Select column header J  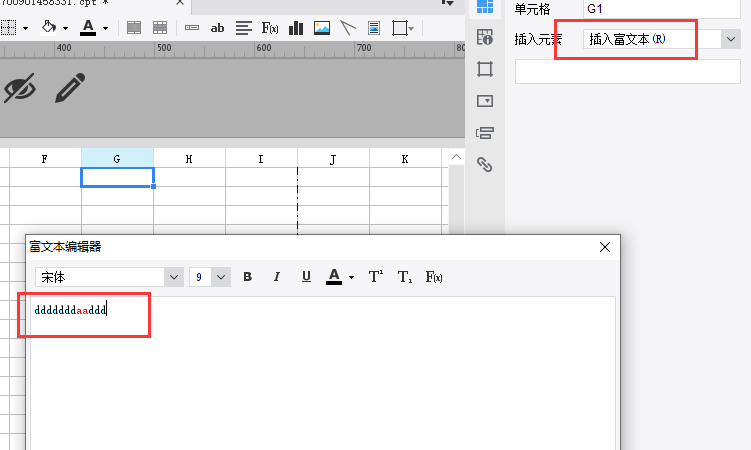click(x=333, y=158)
